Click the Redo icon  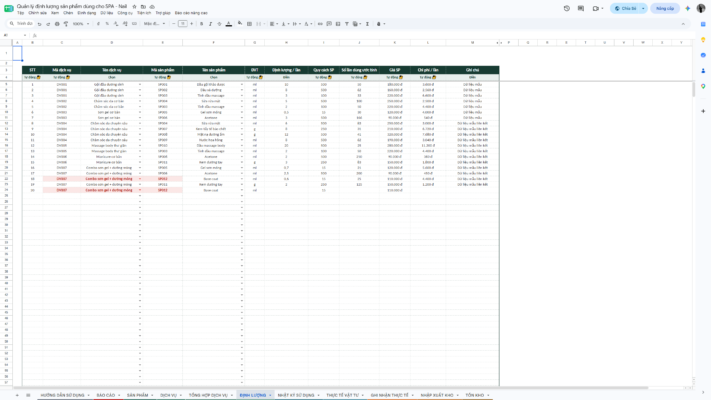click(48, 24)
